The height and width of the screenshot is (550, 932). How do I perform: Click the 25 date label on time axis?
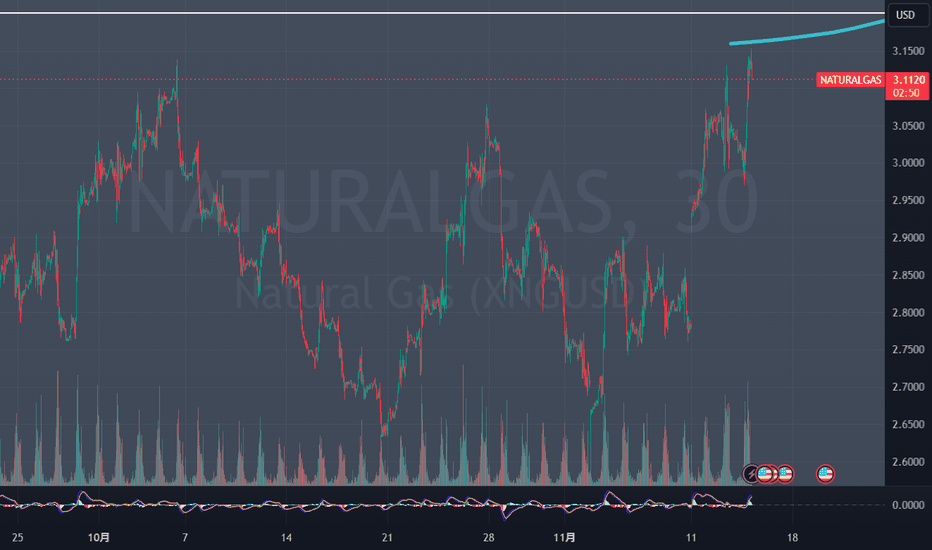point(17,538)
